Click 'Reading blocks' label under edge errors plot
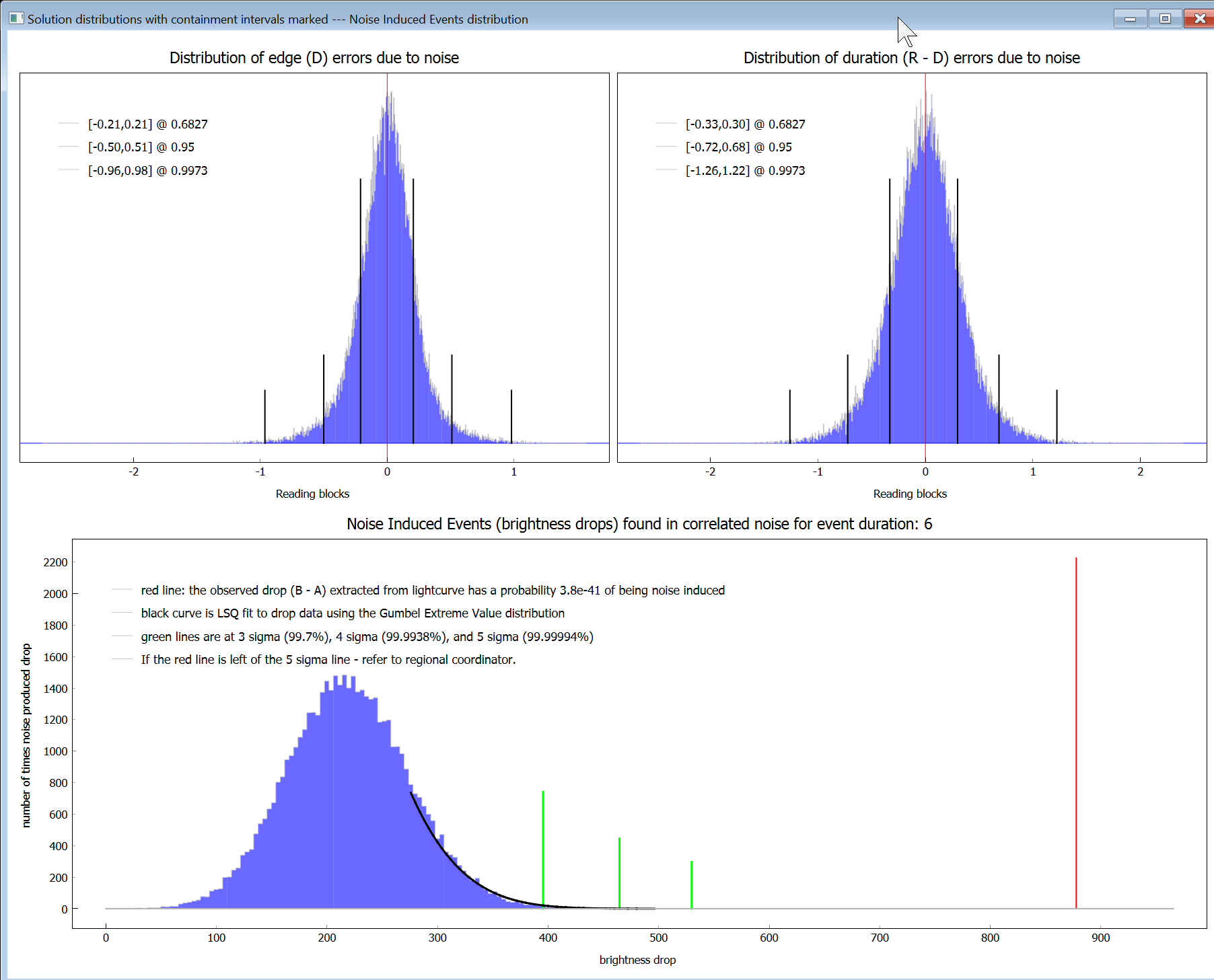The height and width of the screenshot is (980, 1214). (x=312, y=494)
